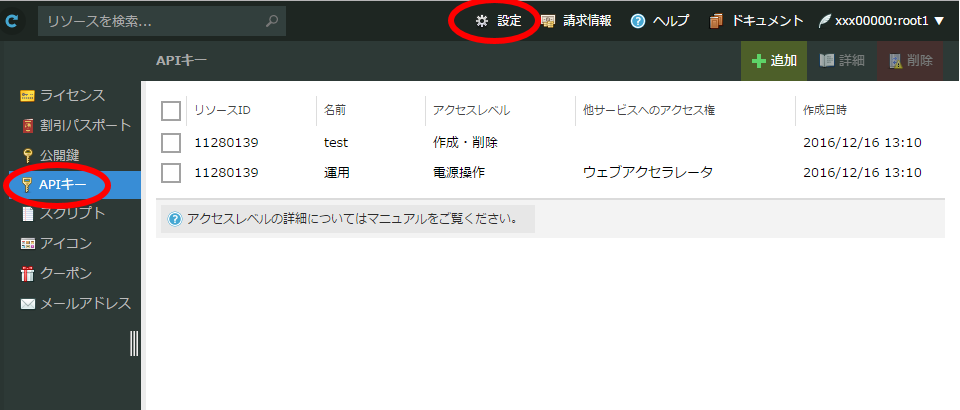Click the green plus icon on 追加
This screenshot has width=960, height=410.
(759, 61)
